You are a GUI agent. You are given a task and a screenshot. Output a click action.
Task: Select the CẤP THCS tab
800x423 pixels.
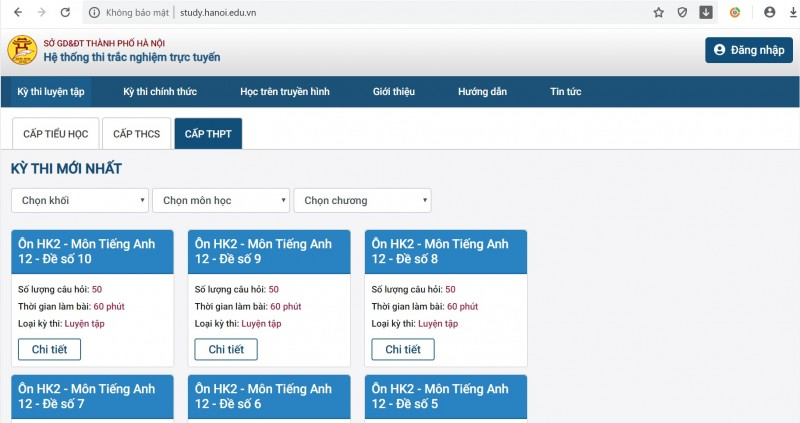136,134
